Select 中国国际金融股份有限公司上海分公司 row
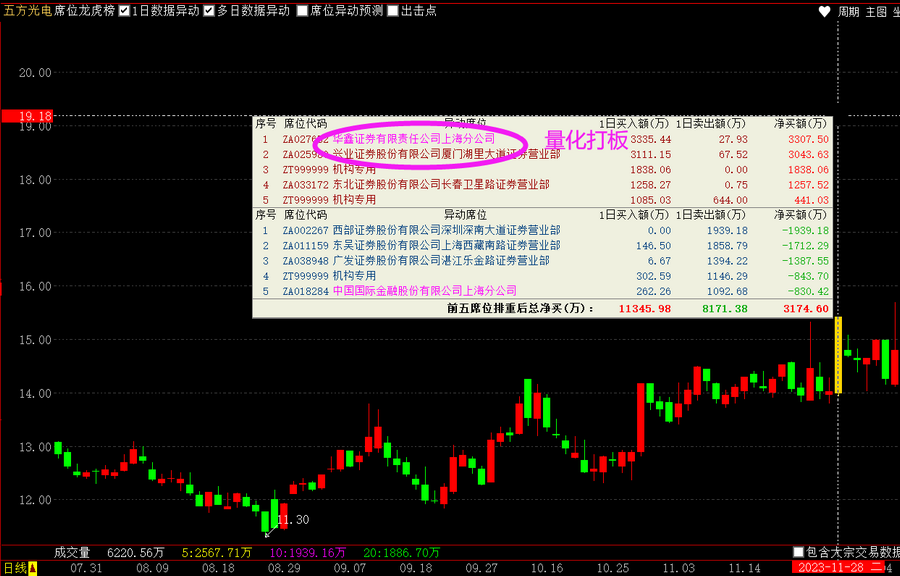This screenshot has width=900, height=576. (x=542, y=291)
